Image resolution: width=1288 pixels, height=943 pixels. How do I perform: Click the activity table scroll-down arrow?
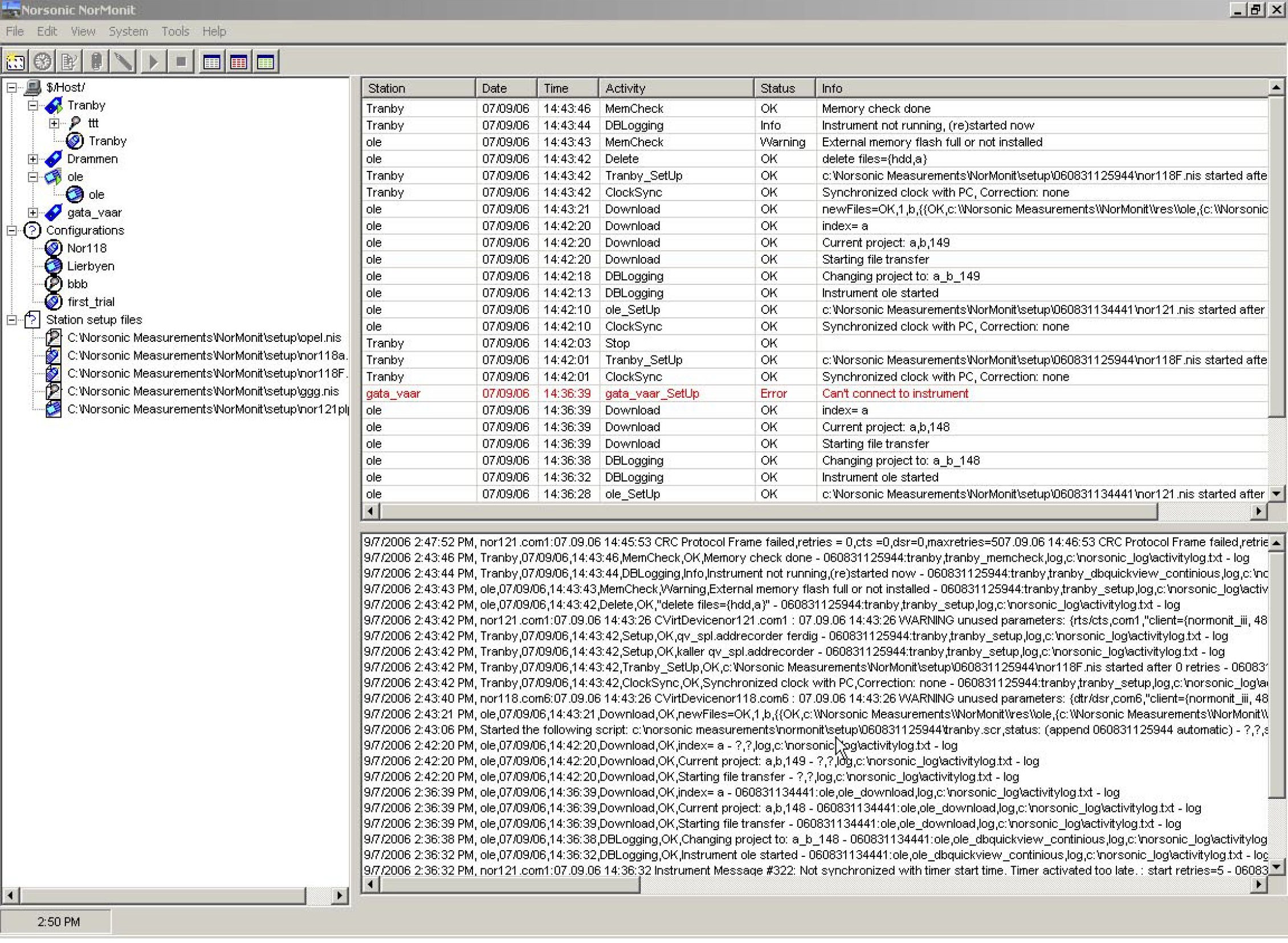pos(1277,493)
